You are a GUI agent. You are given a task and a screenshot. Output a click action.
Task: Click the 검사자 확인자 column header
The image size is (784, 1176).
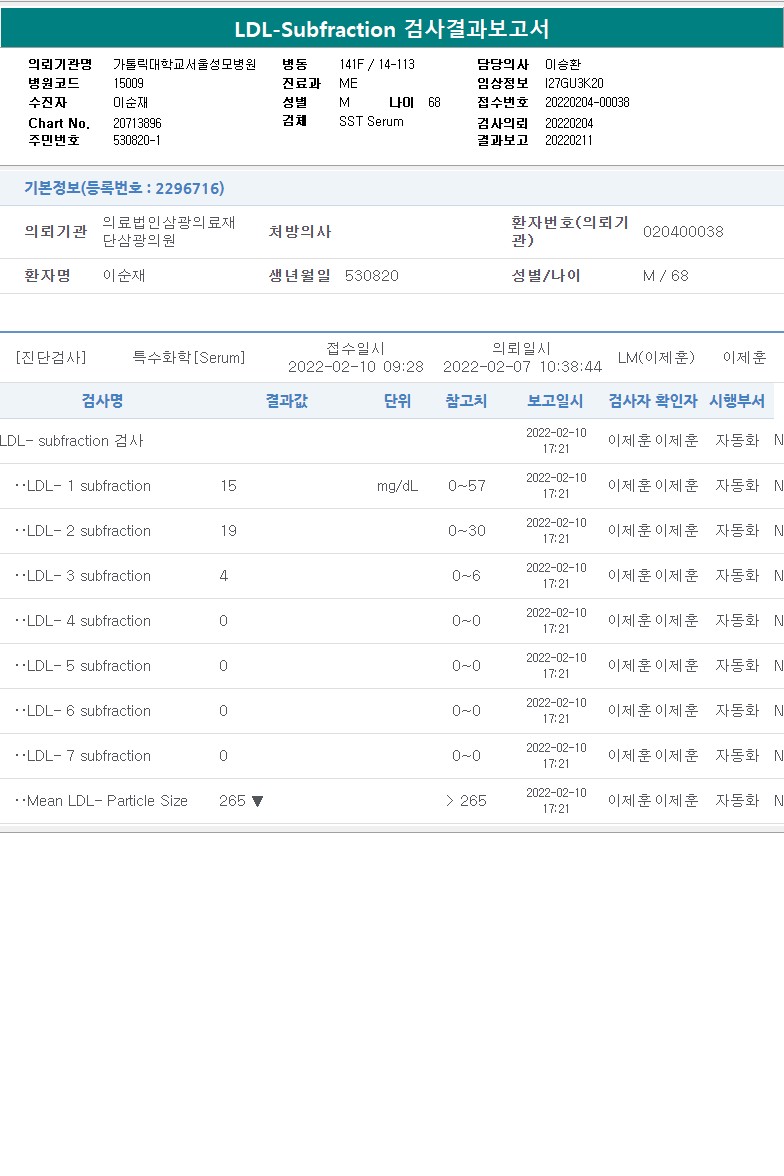(x=653, y=400)
